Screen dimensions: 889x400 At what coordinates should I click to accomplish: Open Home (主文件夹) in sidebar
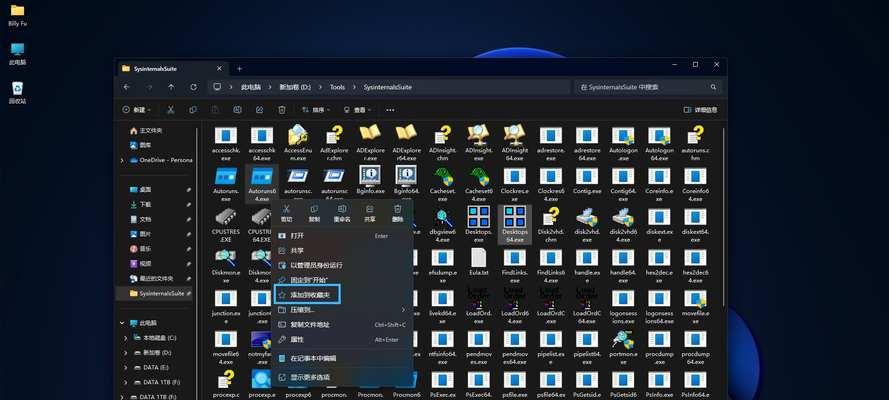click(x=146, y=131)
